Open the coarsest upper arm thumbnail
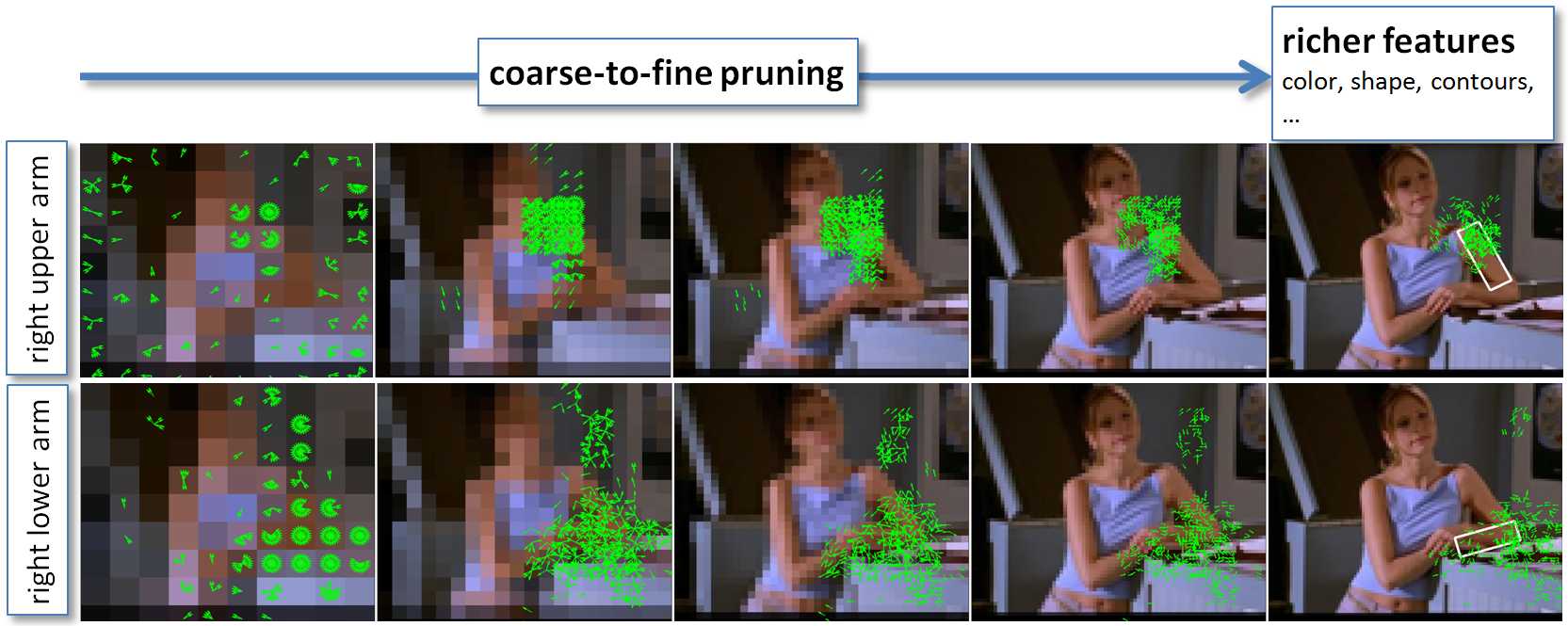 coord(227,260)
